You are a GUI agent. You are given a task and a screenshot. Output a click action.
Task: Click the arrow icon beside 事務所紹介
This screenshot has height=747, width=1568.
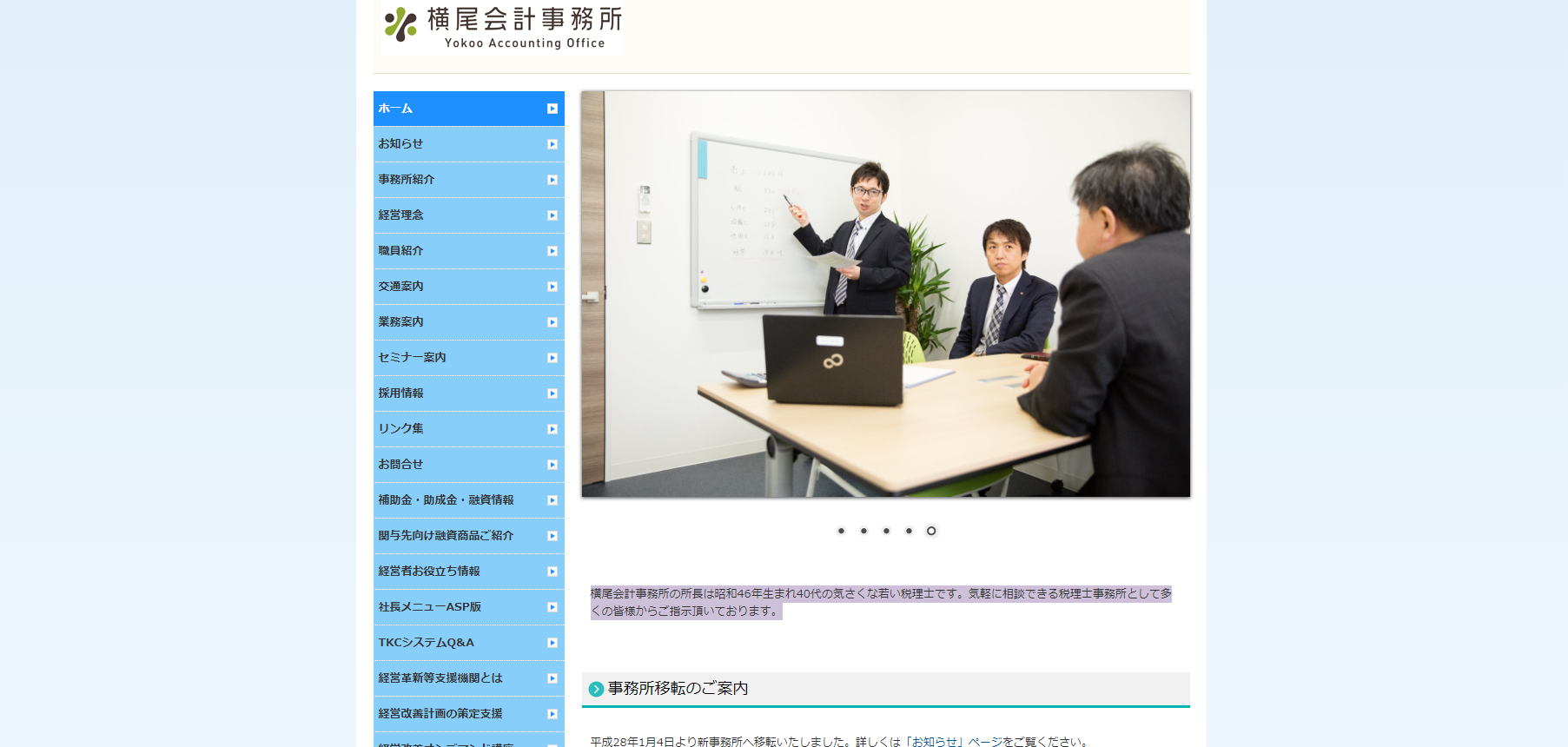552,180
